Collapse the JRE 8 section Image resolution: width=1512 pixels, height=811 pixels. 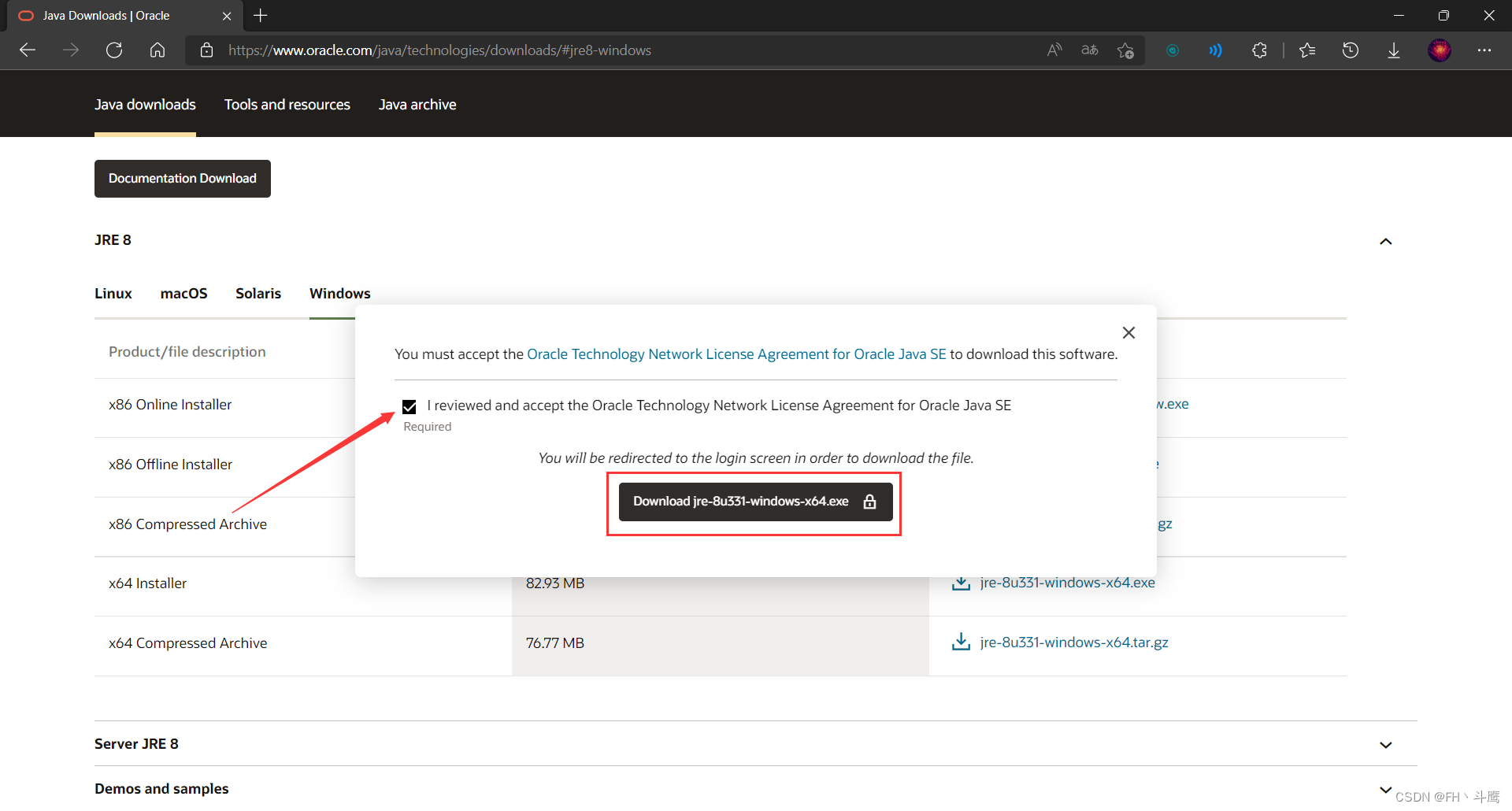[x=1386, y=241]
